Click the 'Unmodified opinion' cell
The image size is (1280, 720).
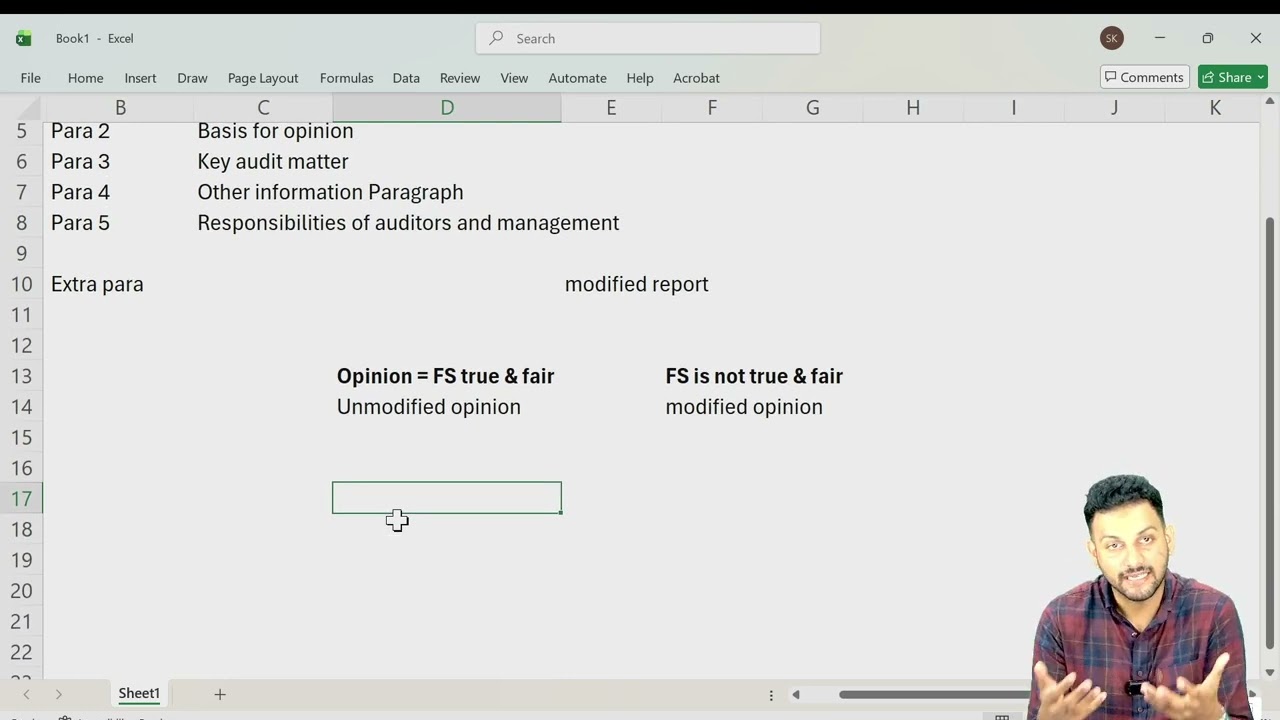(x=447, y=407)
